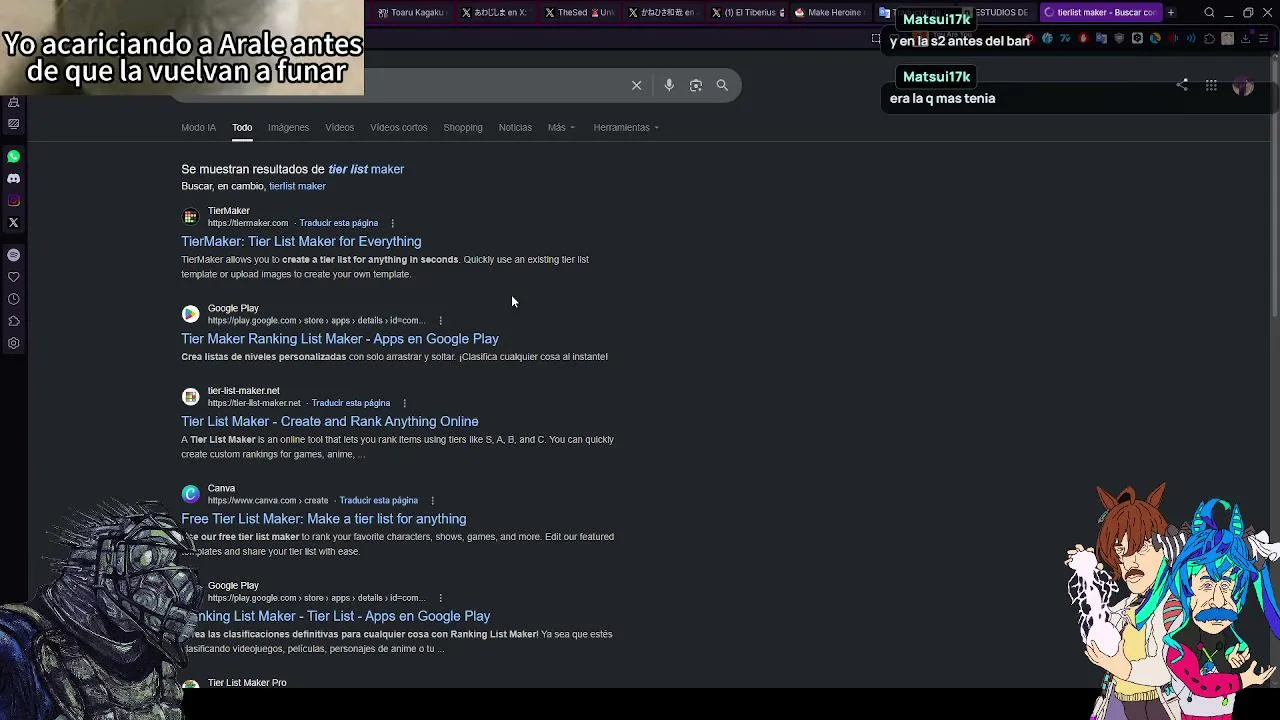Viewport: 1280px width, 720px height.
Task: Click the TierMaker site favicon
Action: [x=190, y=217]
